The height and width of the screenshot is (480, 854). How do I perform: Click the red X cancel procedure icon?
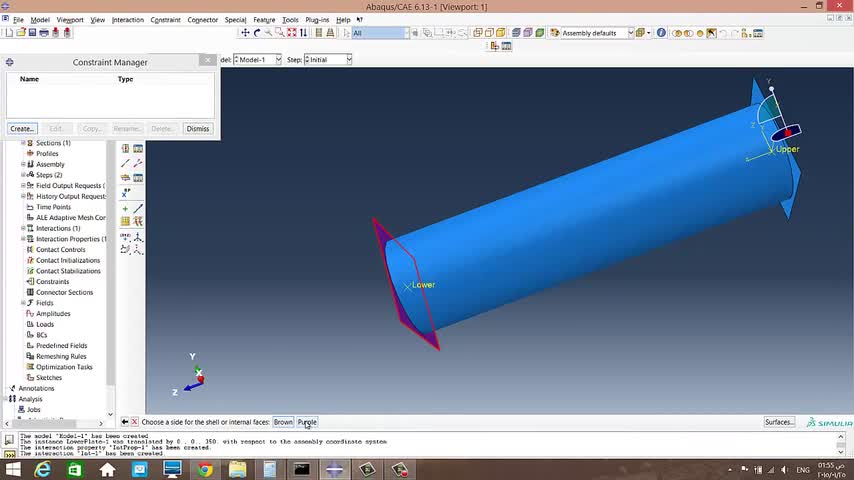click(135, 422)
